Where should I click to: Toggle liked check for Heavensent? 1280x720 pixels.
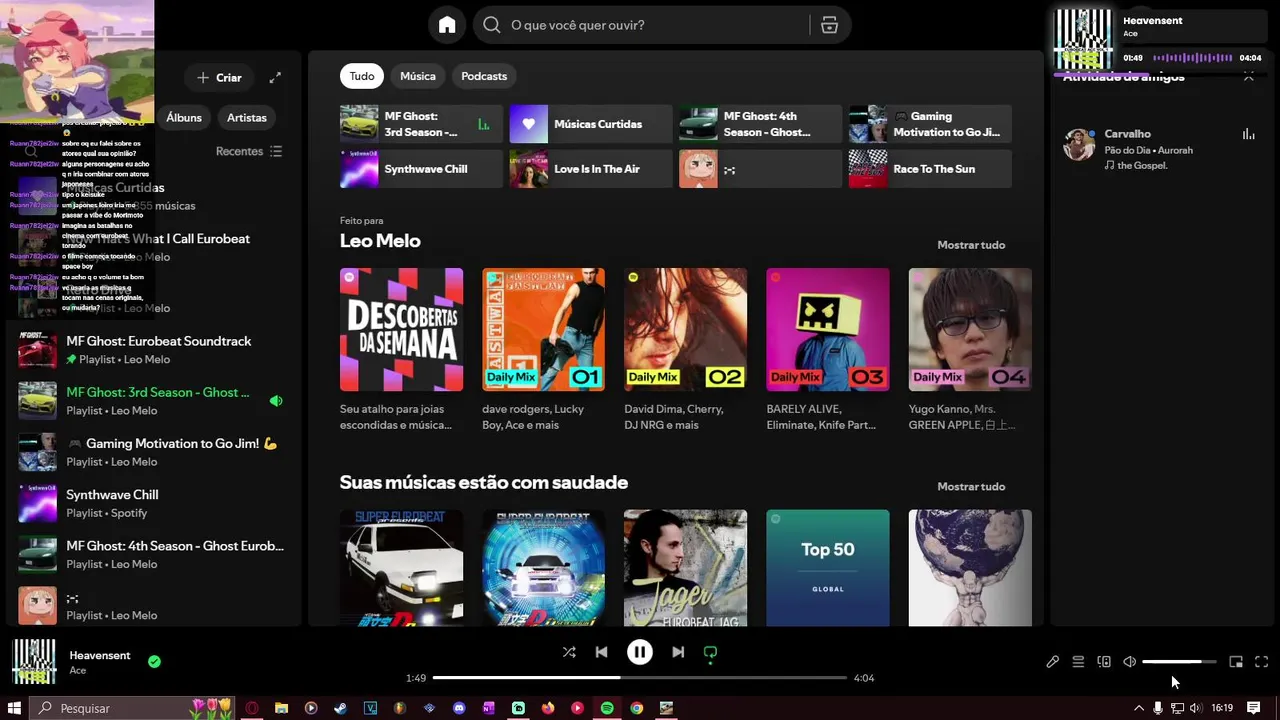pos(154,661)
